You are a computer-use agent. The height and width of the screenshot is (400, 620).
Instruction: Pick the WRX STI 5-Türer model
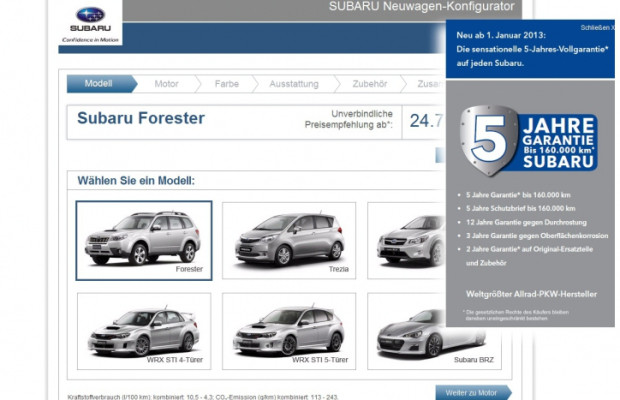(x=289, y=331)
